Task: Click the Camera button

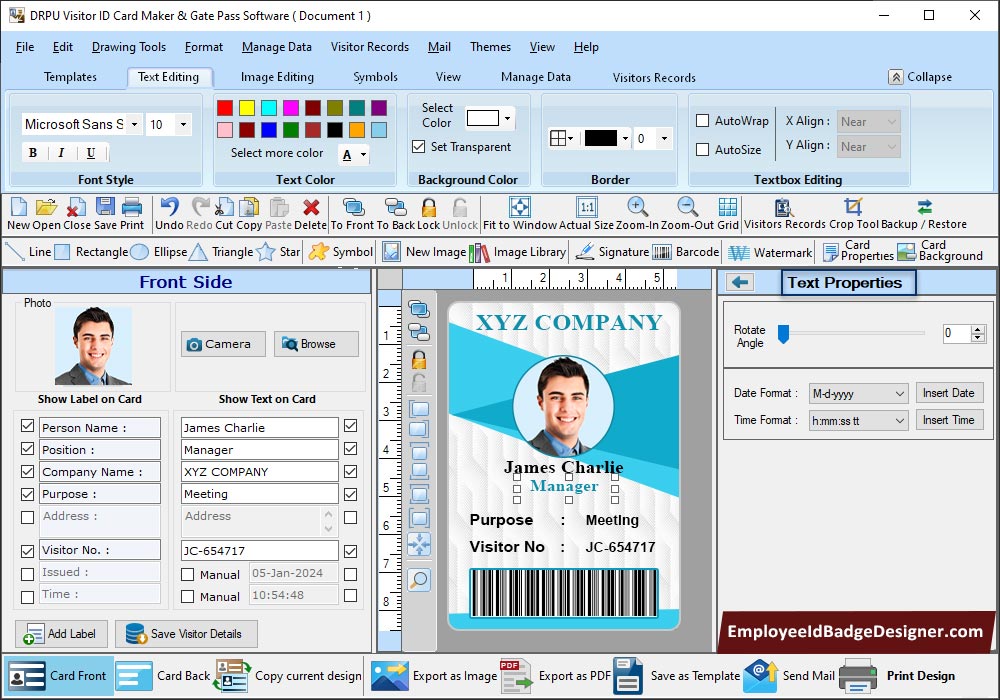Action: pyautogui.click(x=223, y=344)
